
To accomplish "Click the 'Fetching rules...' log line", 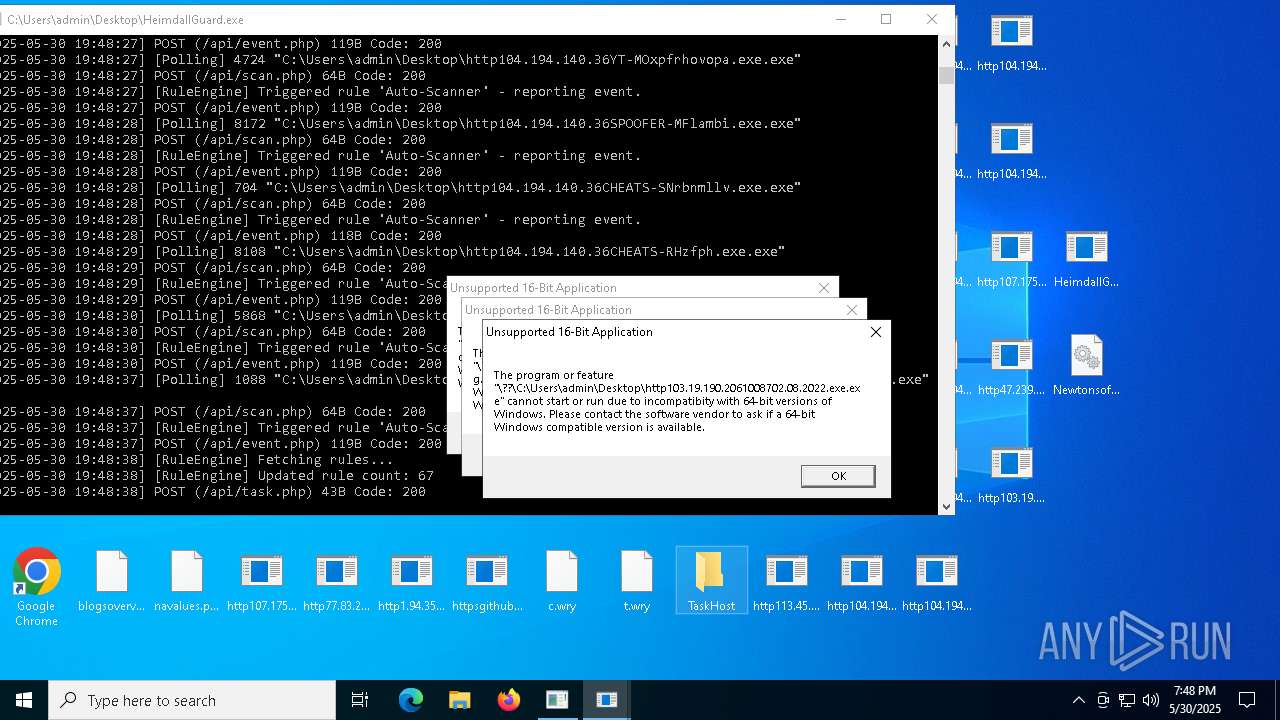I will (x=197, y=460).
